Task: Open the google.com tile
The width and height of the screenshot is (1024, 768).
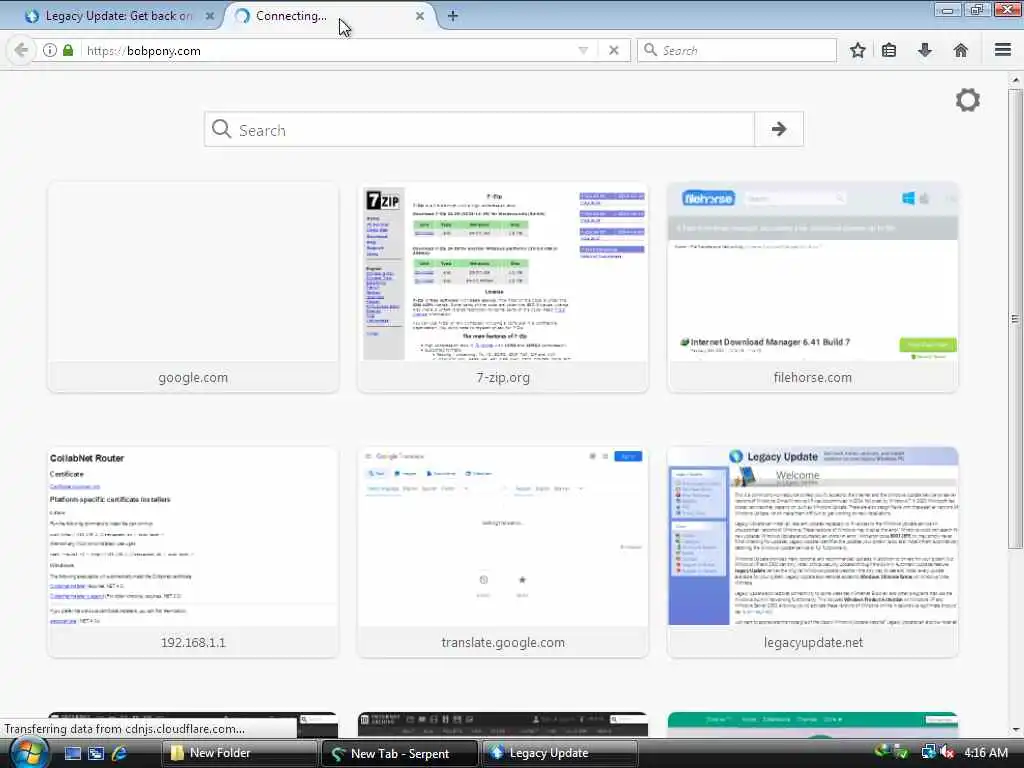Action: (193, 287)
